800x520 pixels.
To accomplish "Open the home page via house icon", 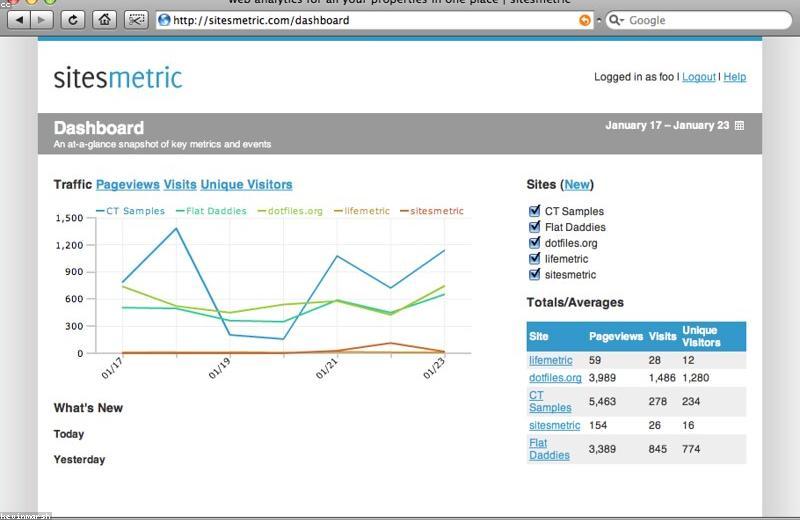I will (105, 20).
